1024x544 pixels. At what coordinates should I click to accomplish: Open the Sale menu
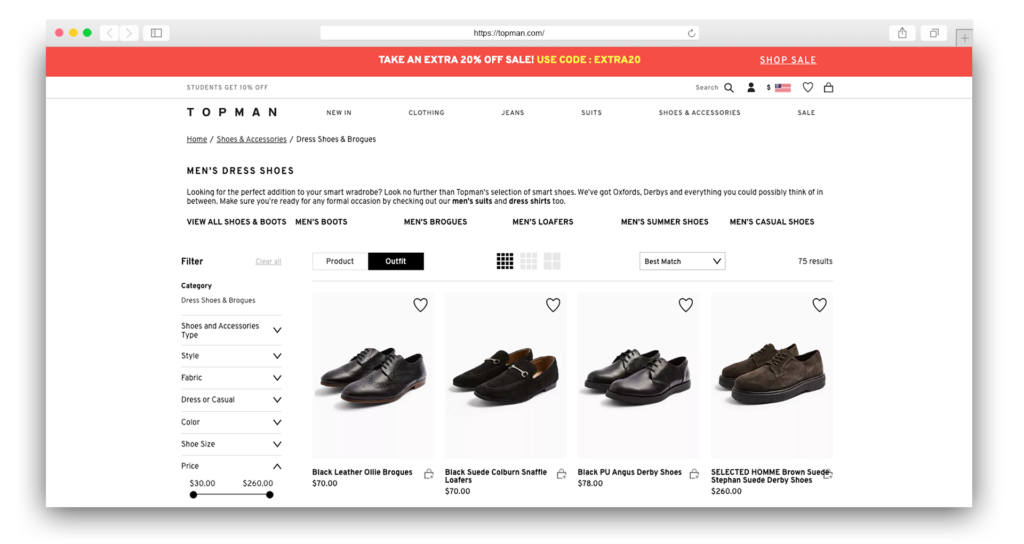[806, 113]
